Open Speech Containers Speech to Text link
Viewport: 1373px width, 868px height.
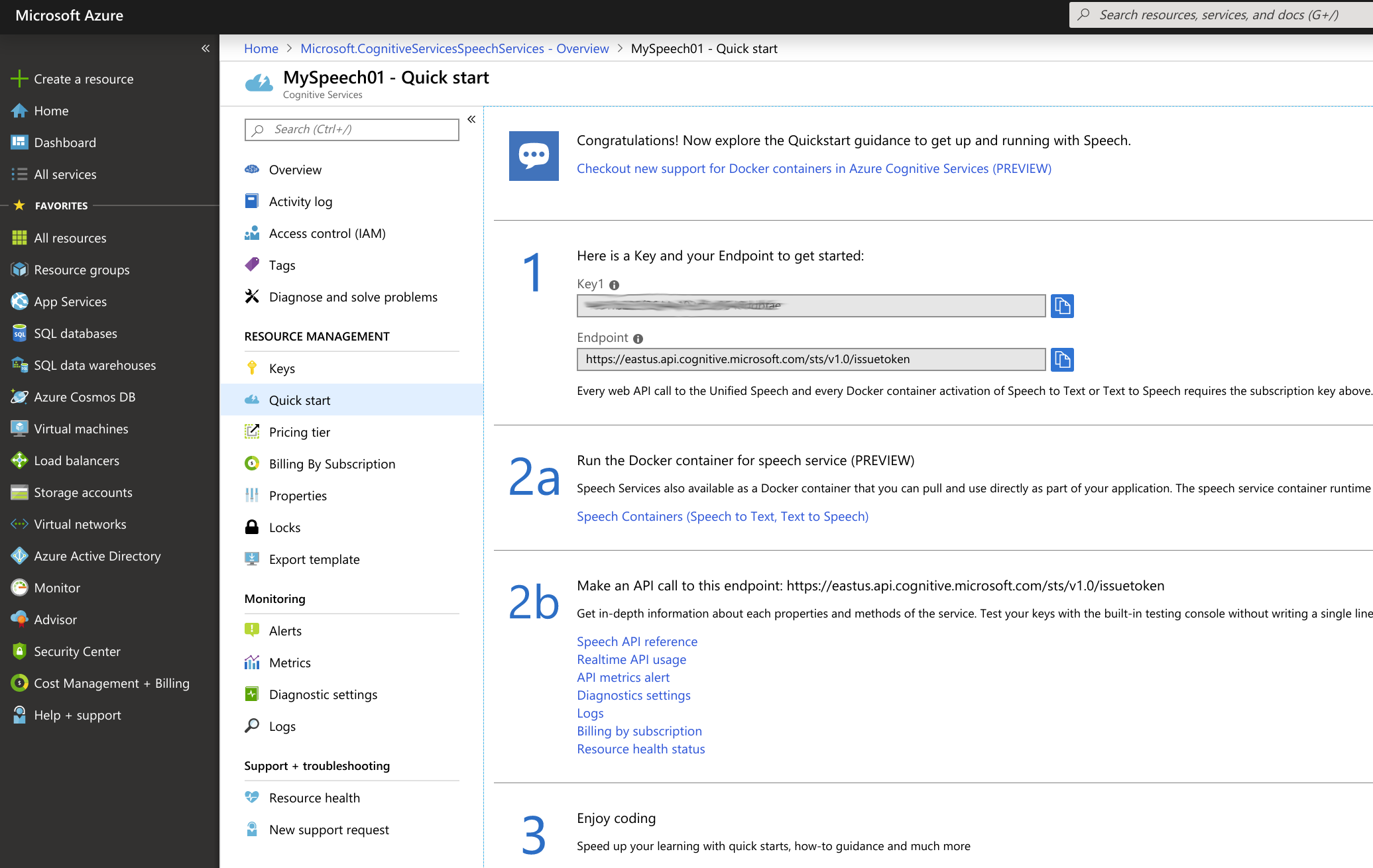(722, 516)
